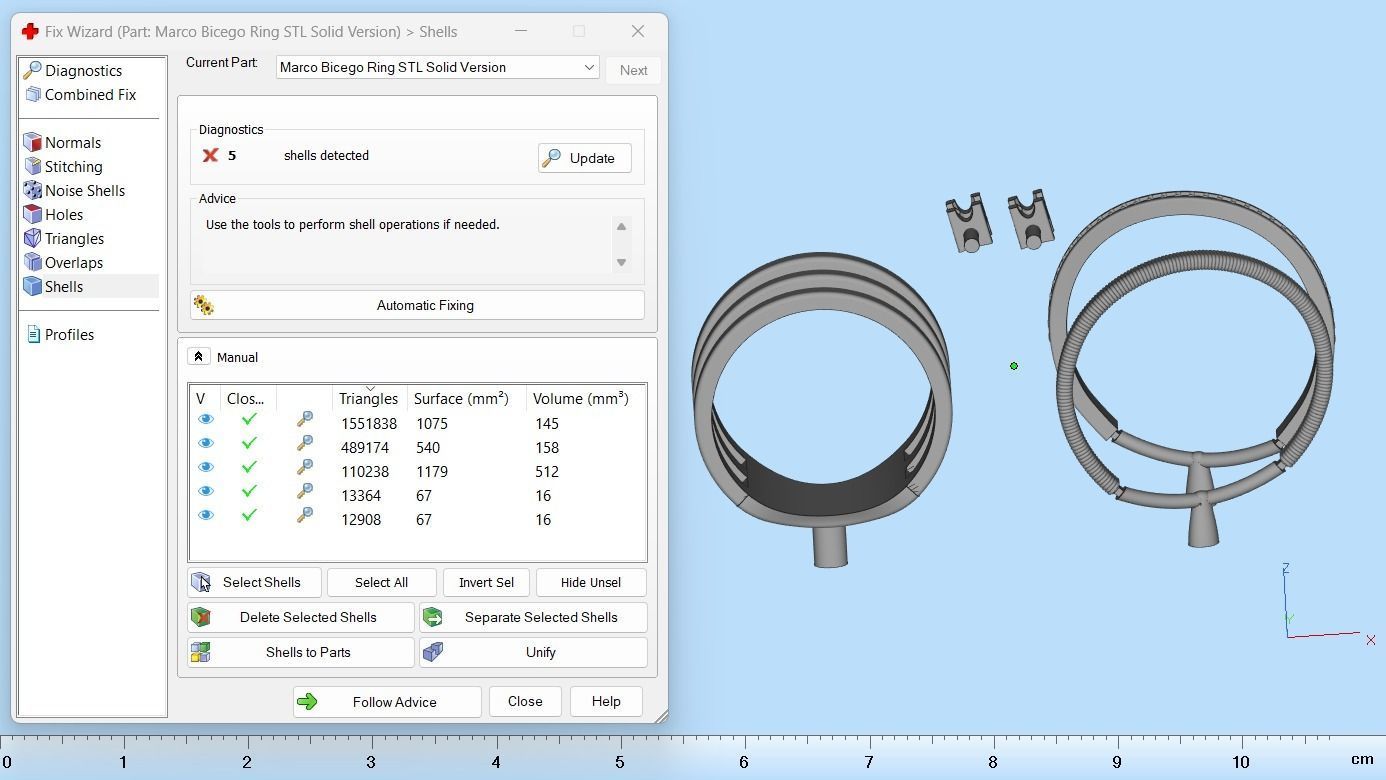
Task: Click the Triangles icon in sidebar
Action: [x=32, y=238]
